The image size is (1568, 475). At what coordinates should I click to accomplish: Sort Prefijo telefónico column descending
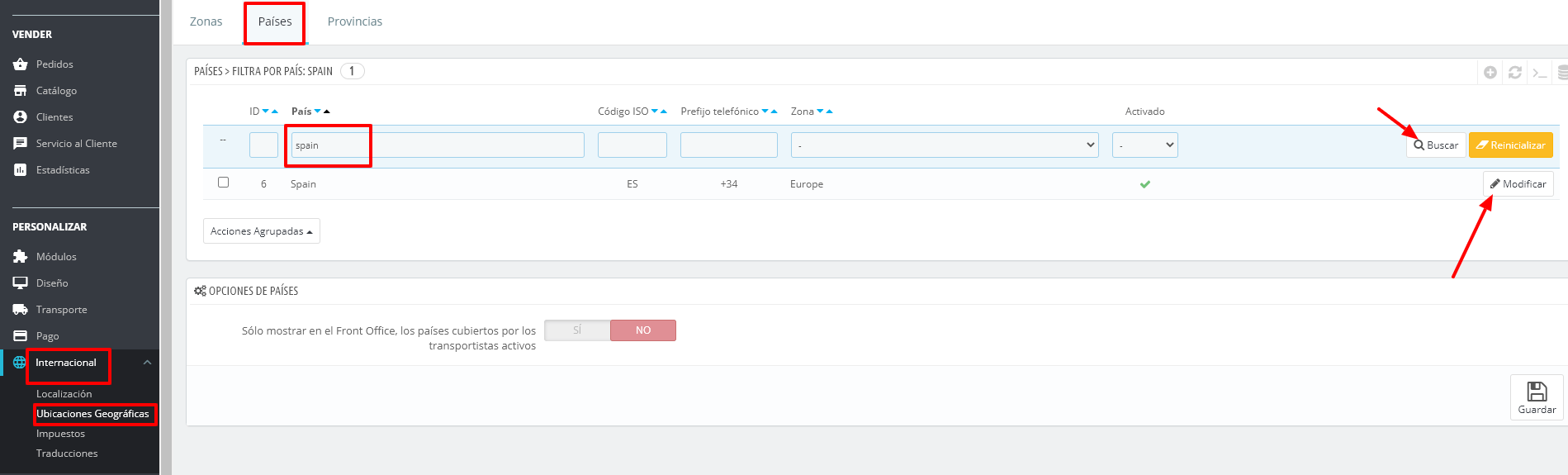coord(765,112)
